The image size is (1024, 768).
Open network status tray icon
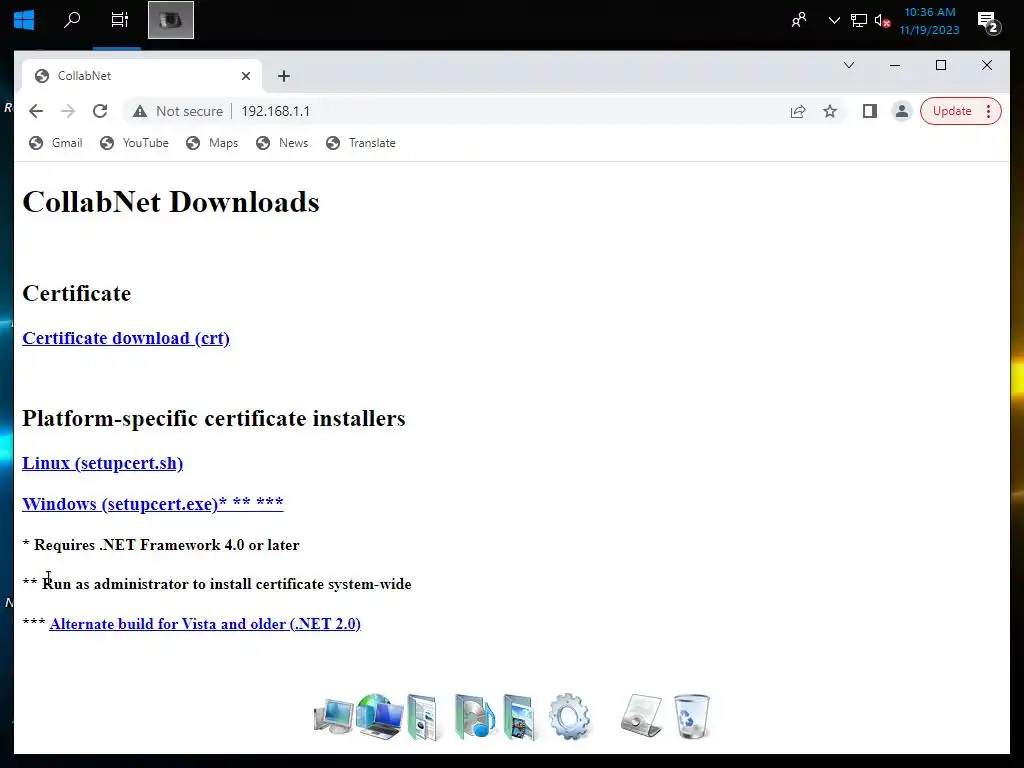[x=859, y=20]
